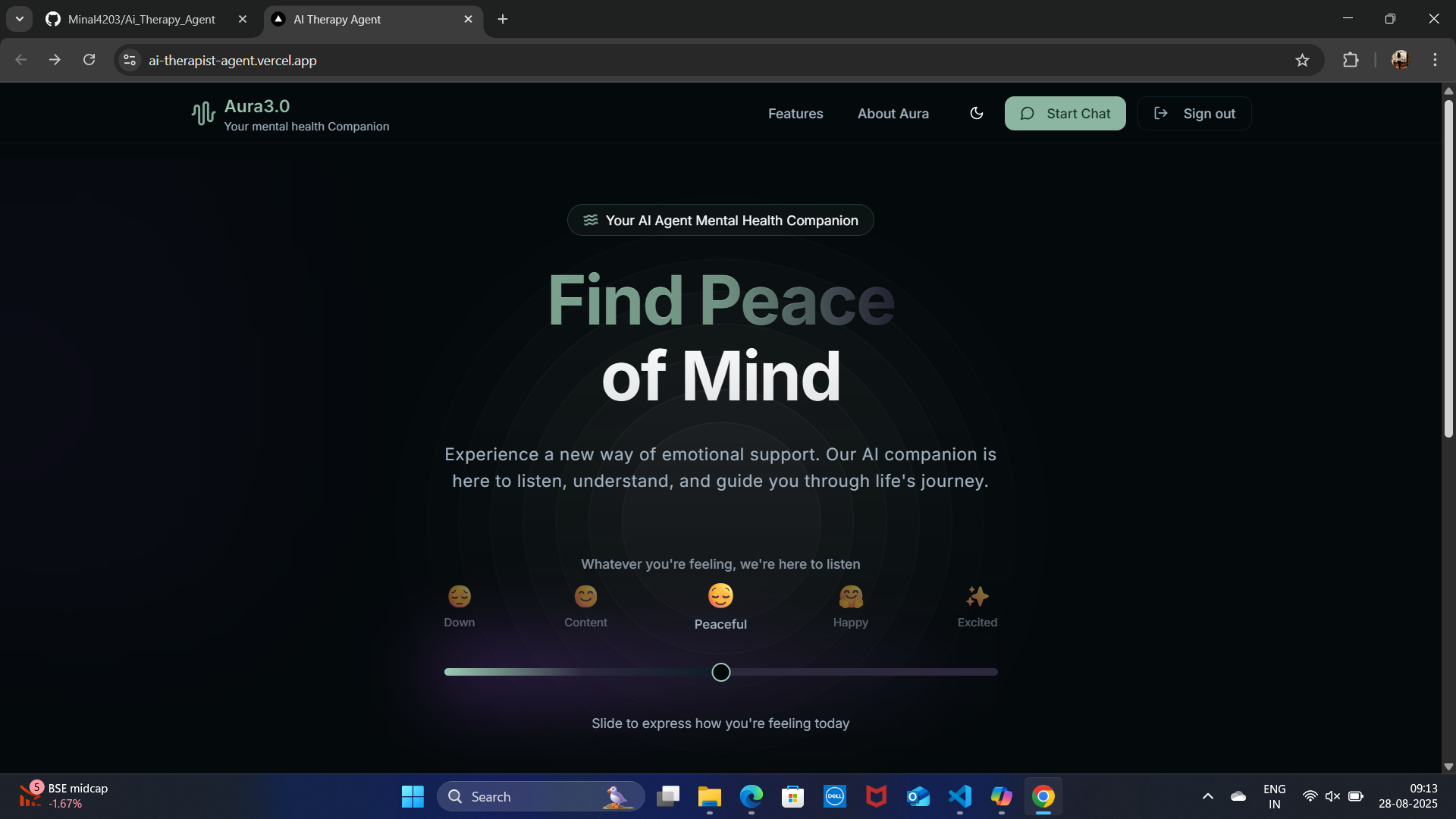Click the Start Chat button
The width and height of the screenshot is (1456, 819).
tap(1065, 114)
